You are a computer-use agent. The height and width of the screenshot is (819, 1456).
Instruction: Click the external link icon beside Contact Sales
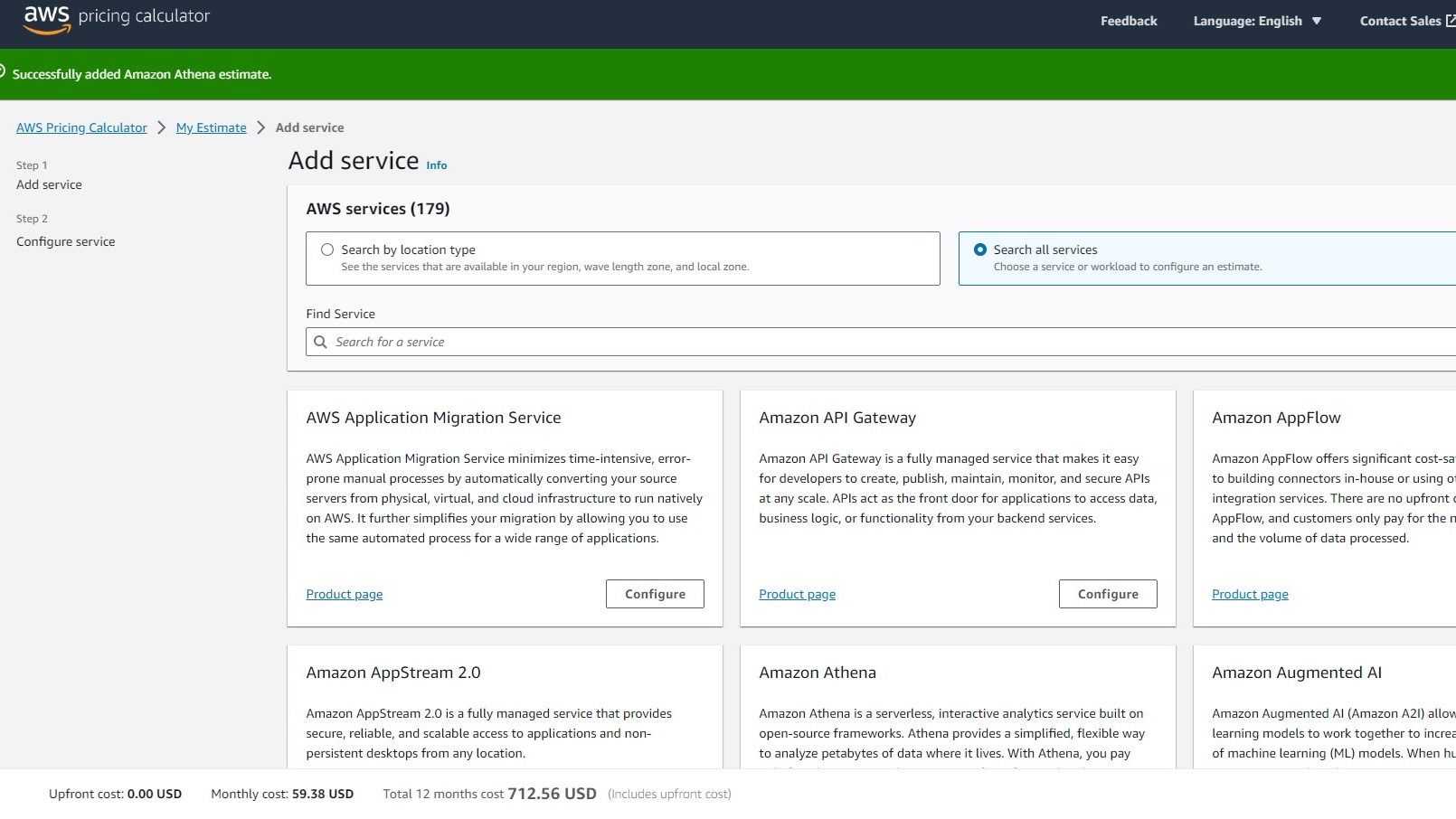point(1449,19)
